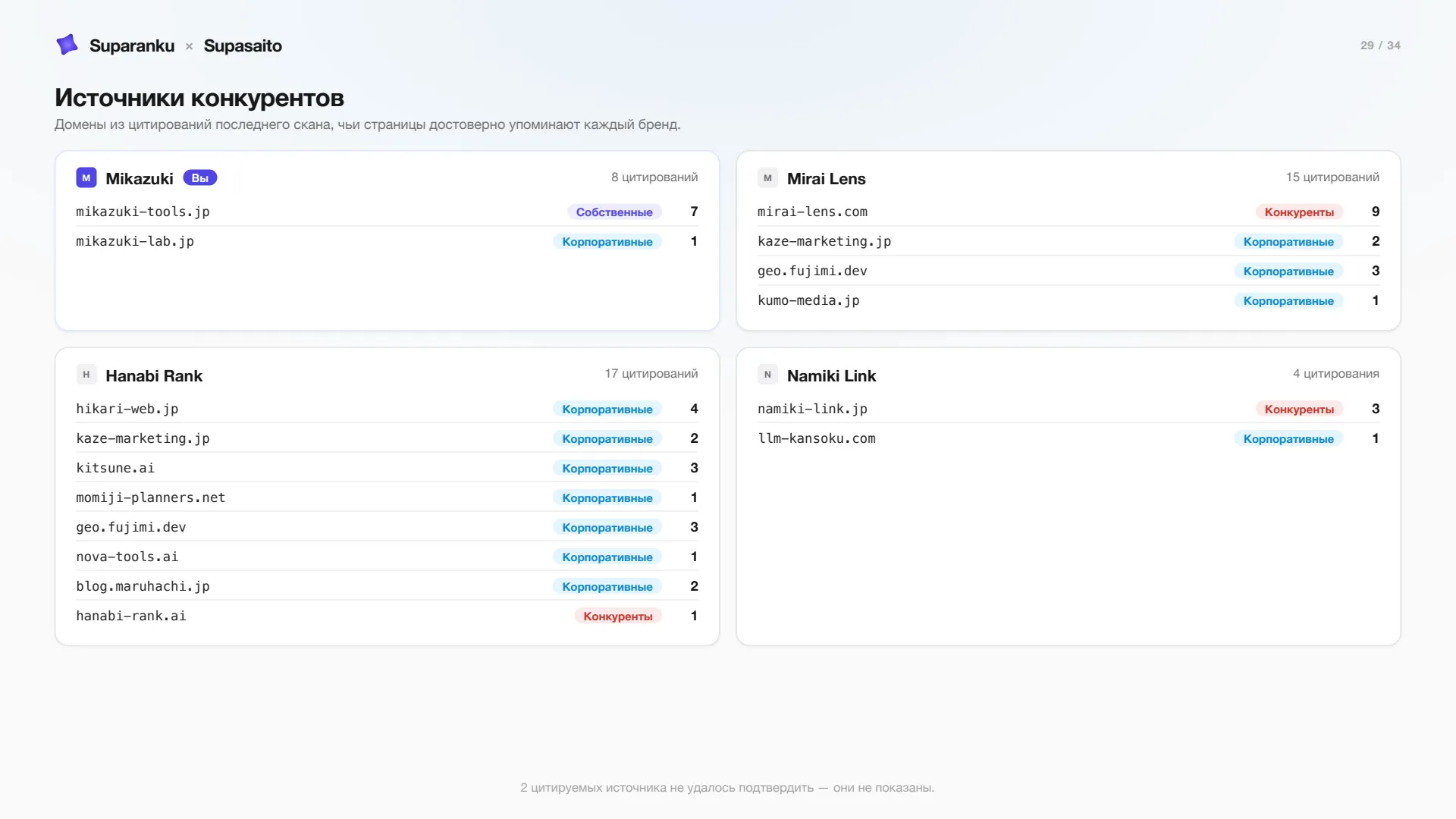Click the Hanabi Rank avatar icon

(86, 375)
